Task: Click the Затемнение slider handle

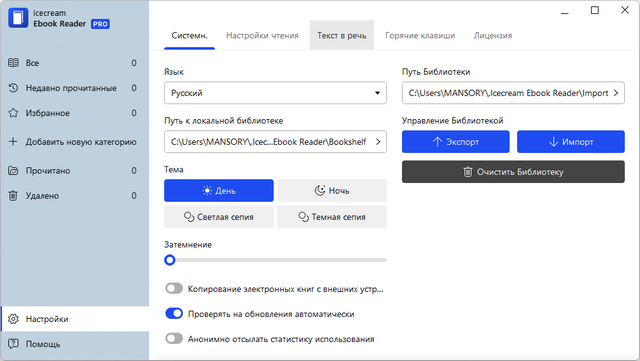Action: pos(170,260)
